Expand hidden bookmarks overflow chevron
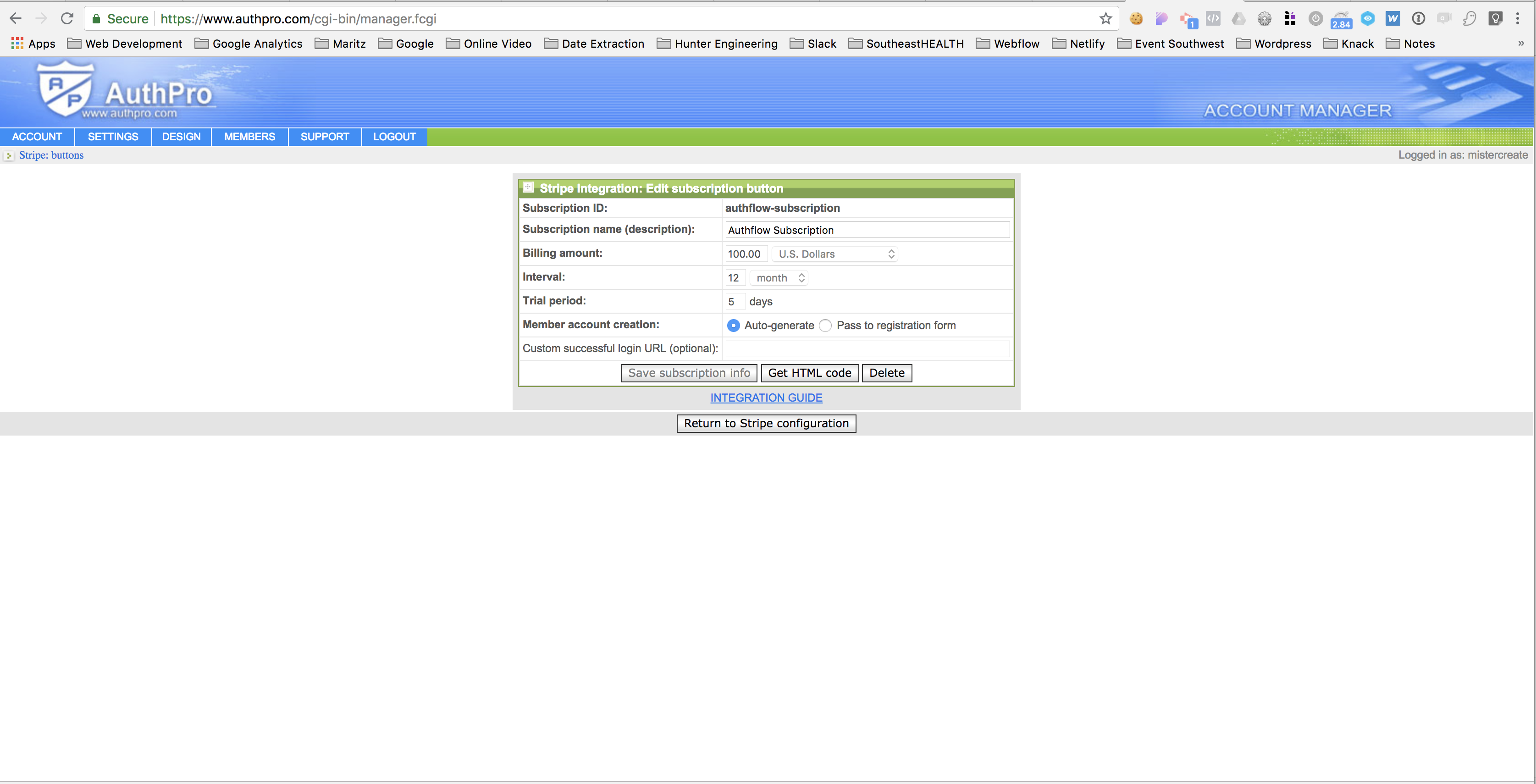The height and width of the screenshot is (784, 1536). (1520, 44)
